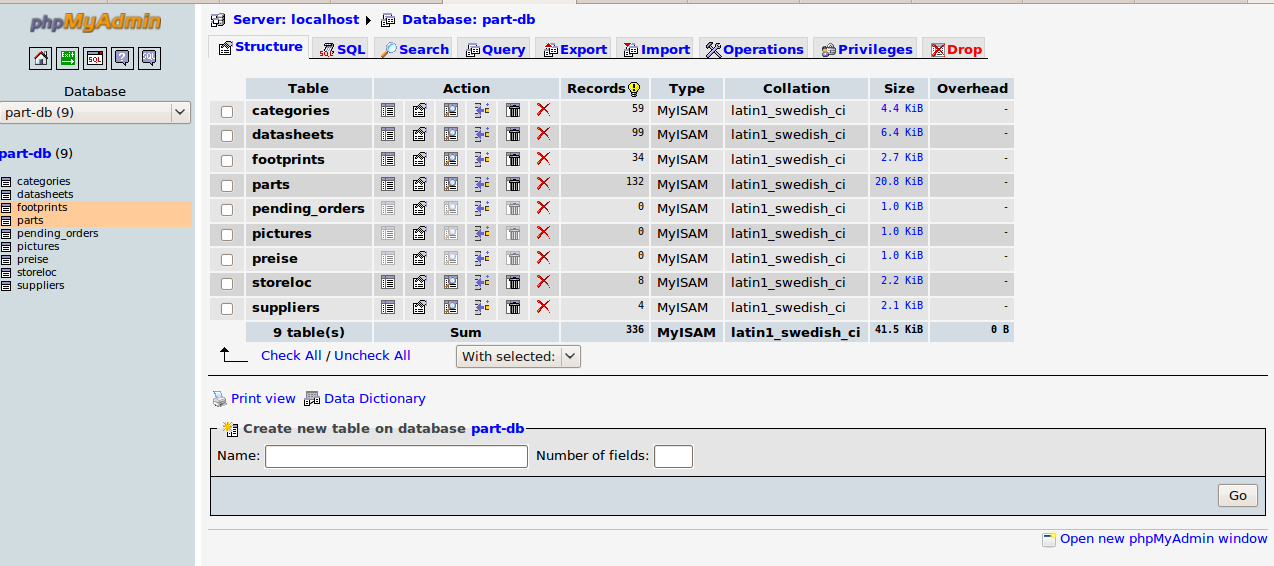1274x566 pixels.
Task: Click red Drop X for preise table
Action: (x=543, y=257)
